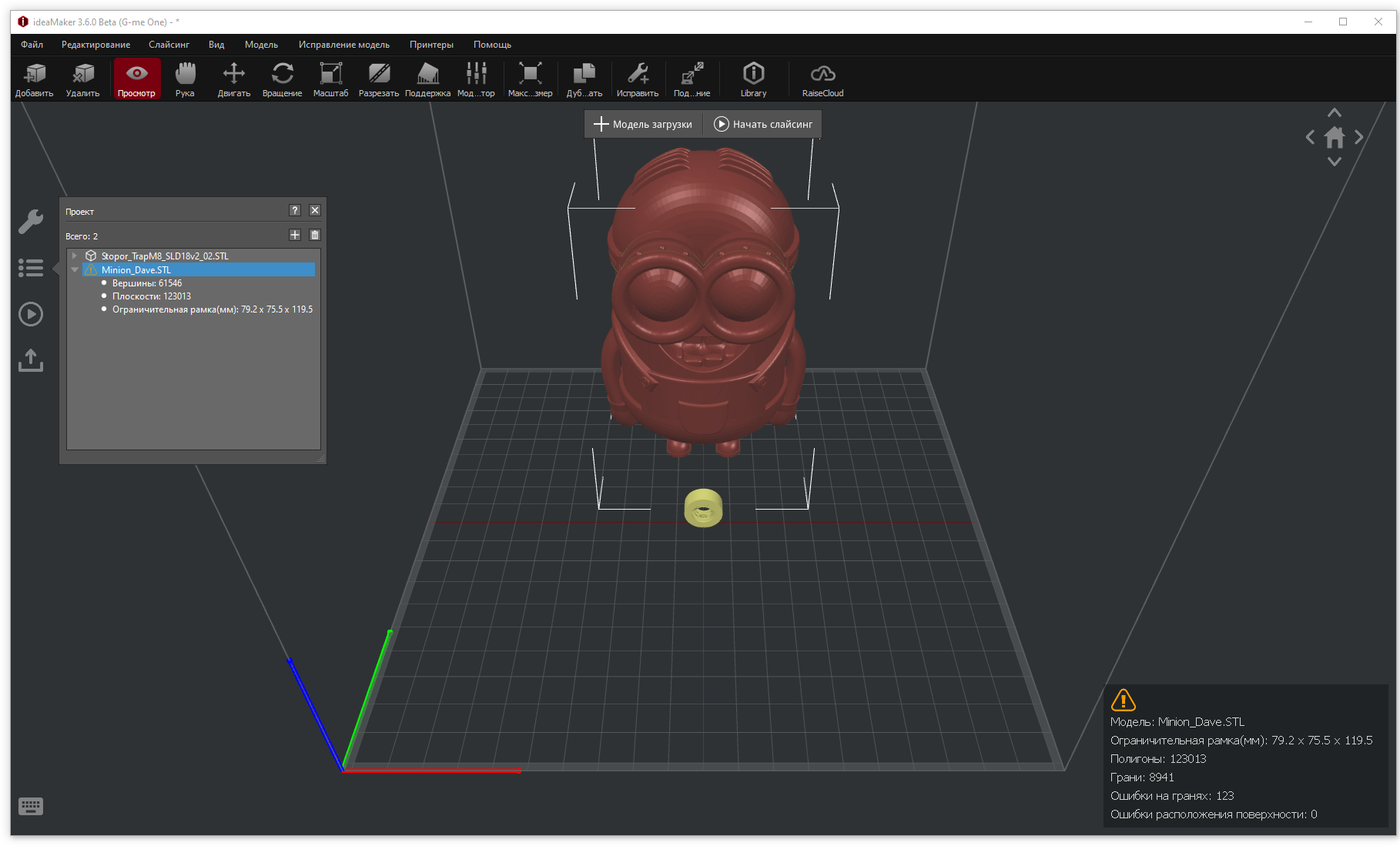Viewport: 1400px width, 846px height.
Task: Close the ideaMaker window
Action: [x=1378, y=22]
